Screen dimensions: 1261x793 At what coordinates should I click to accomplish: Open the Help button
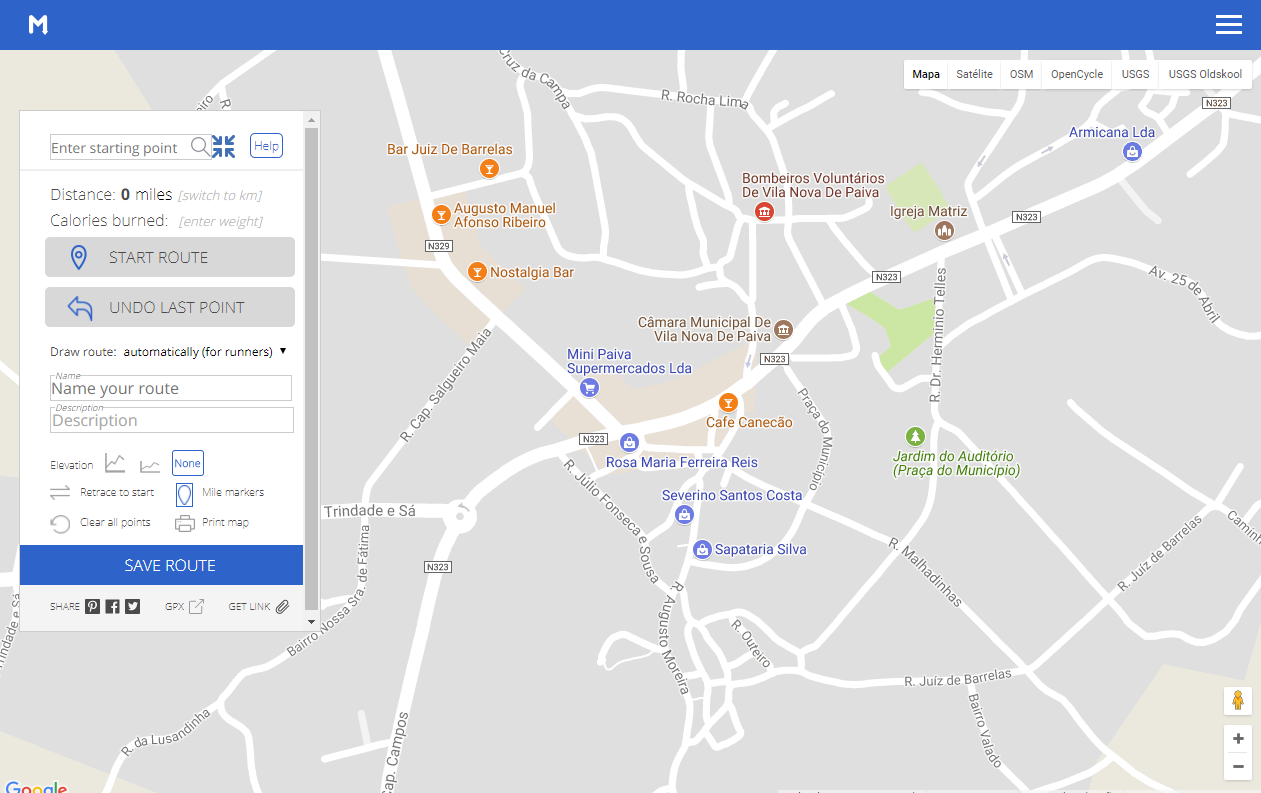[x=266, y=146]
